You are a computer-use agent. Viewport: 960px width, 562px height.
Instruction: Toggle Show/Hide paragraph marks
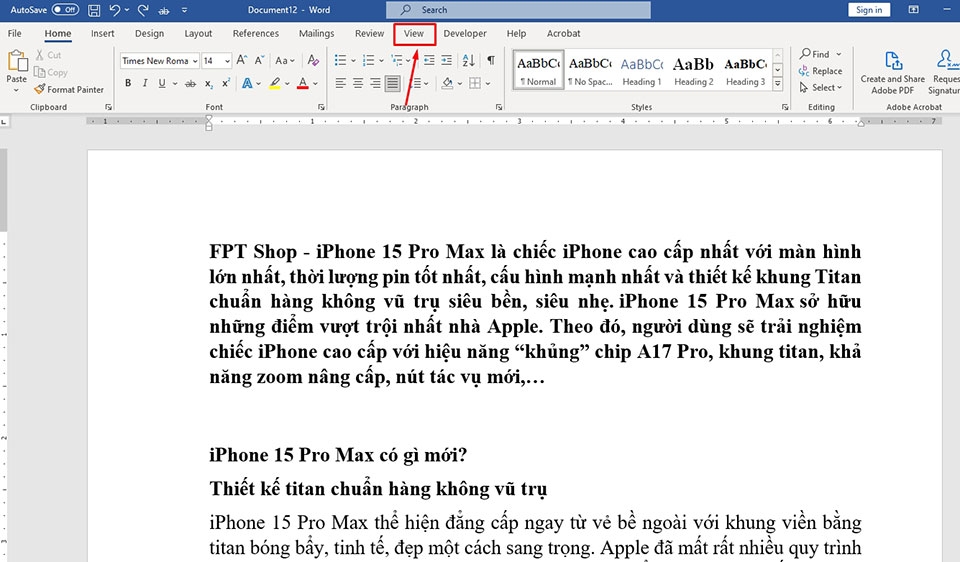pos(491,60)
